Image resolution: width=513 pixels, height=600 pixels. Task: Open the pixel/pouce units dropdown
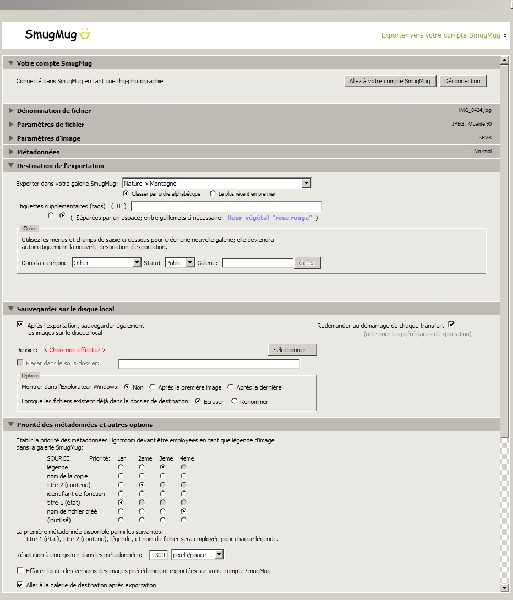click(219, 554)
